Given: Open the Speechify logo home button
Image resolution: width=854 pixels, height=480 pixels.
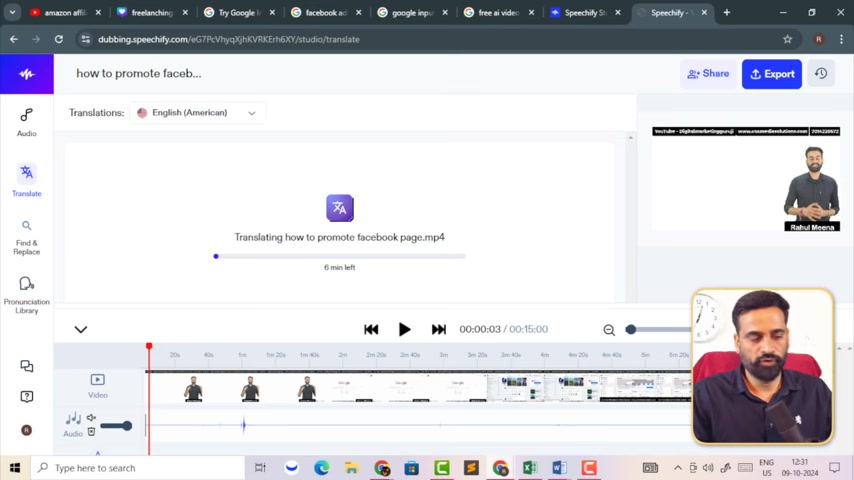Looking at the screenshot, I should point(27,74).
